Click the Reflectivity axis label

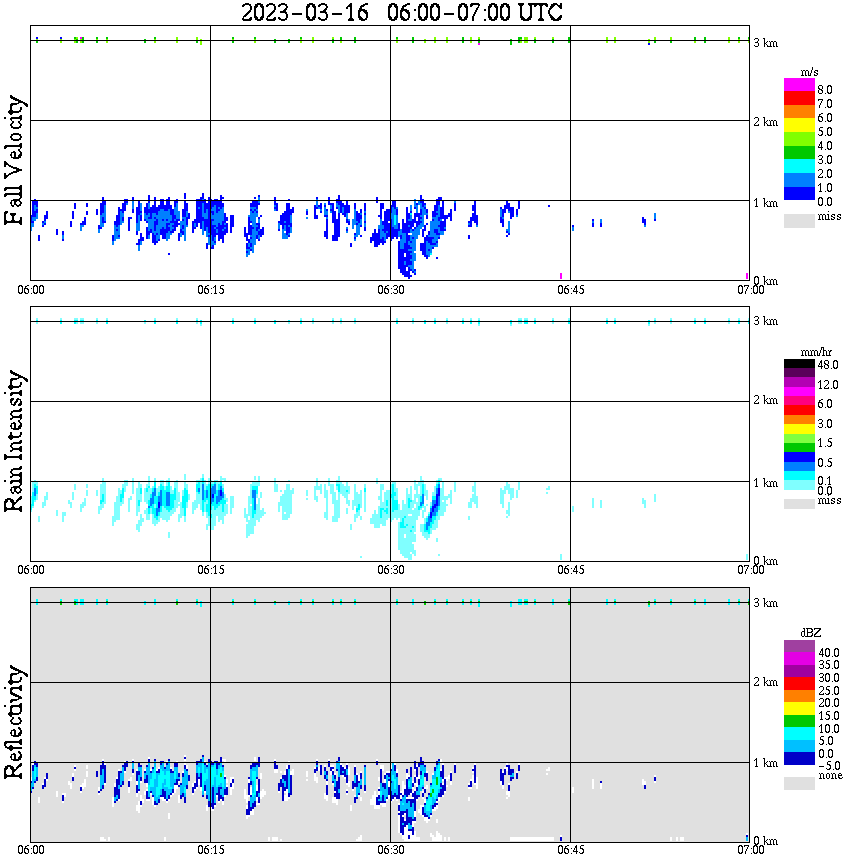[x=14, y=722]
